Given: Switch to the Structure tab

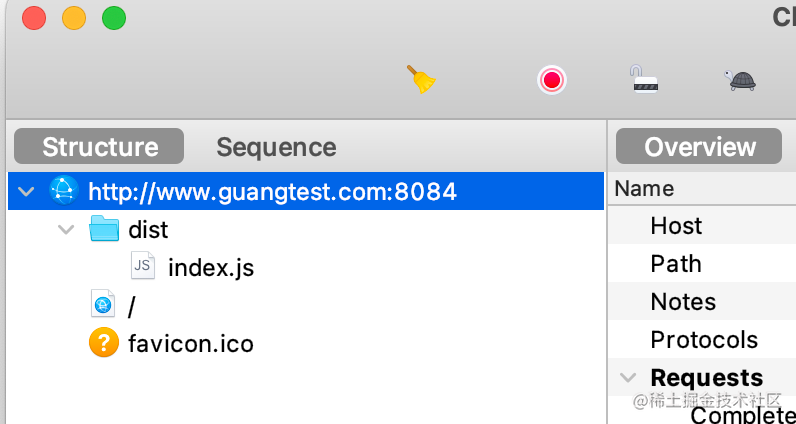Looking at the screenshot, I should point(100,147).
